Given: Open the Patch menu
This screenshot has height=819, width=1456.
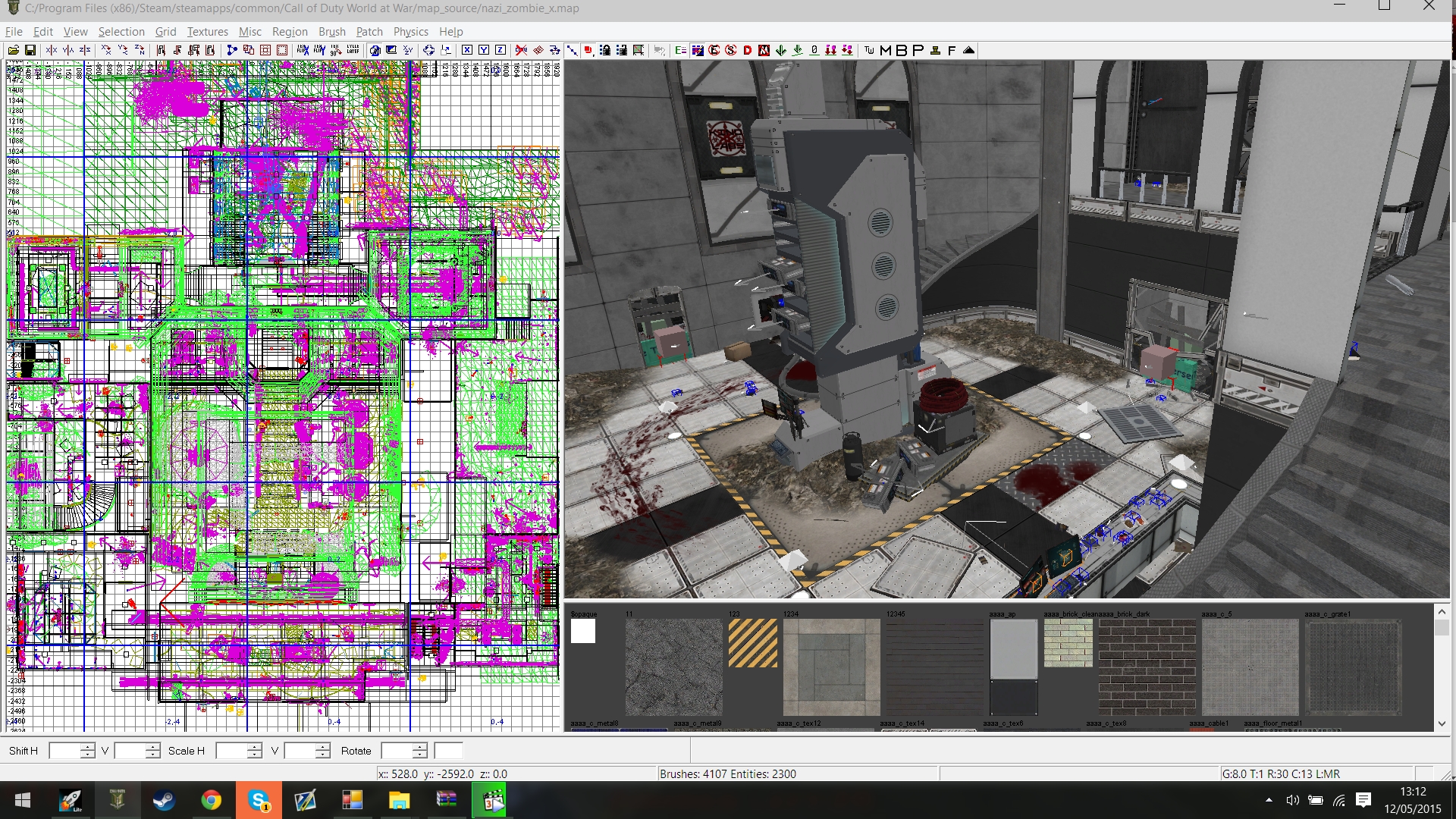Looking at the screenshot, I should pos(369,31).
